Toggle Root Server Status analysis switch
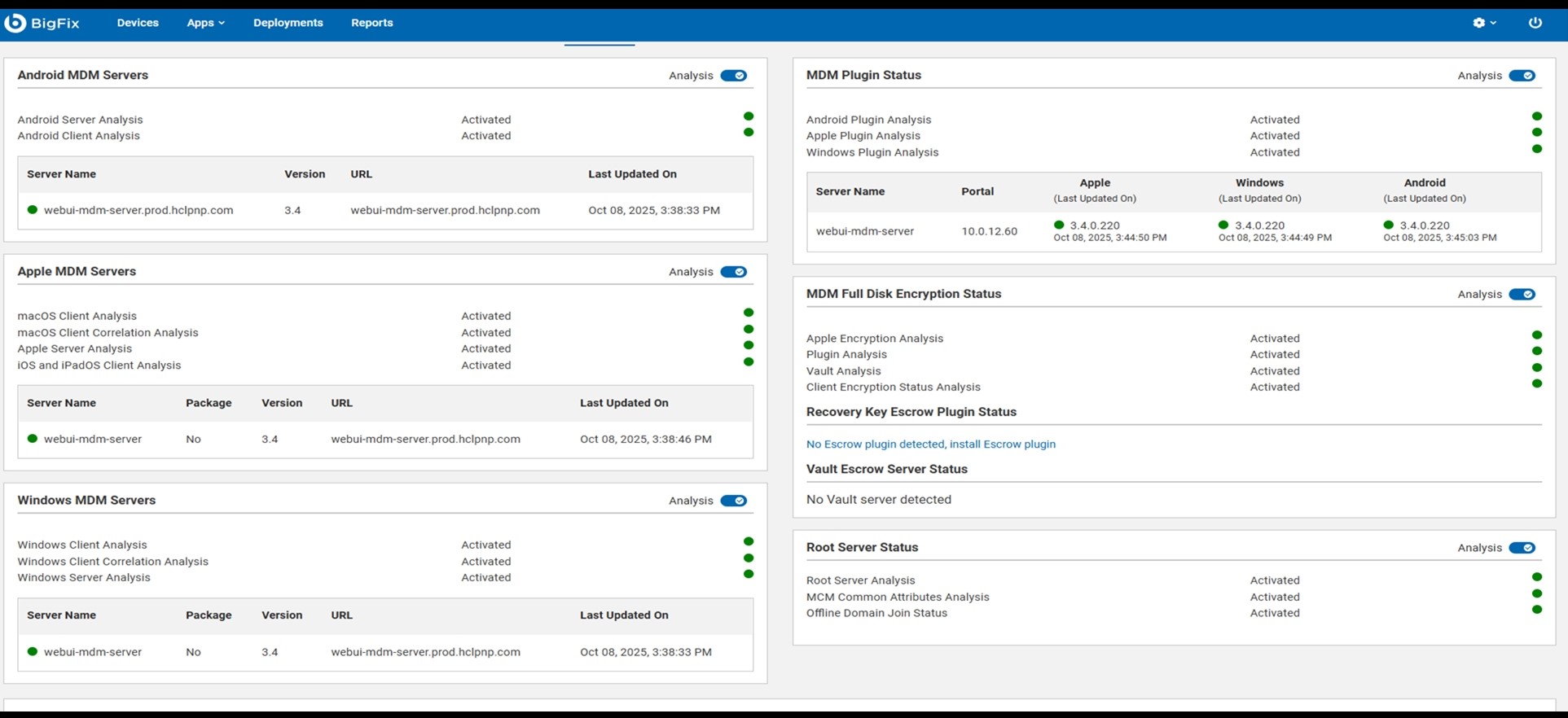The width and height of the screenshot is (1568, 718). click(x=1522, y=548)
